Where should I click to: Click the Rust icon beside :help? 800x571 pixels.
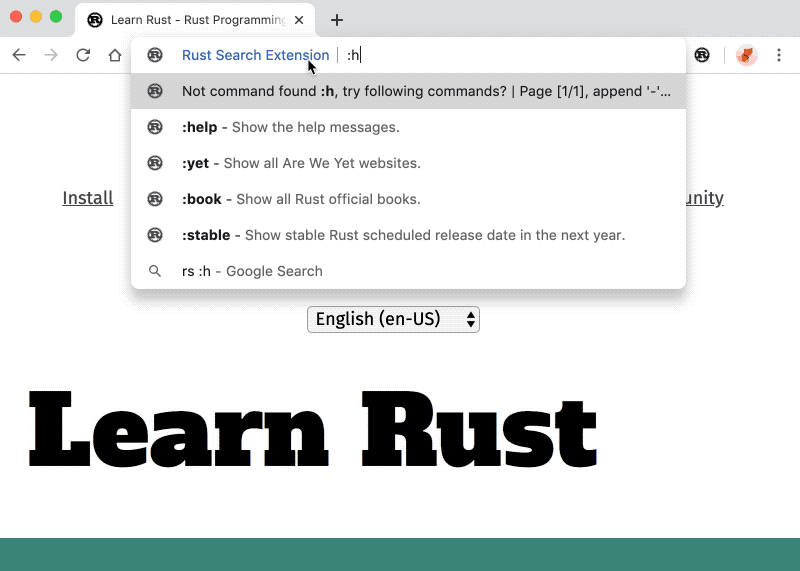pos(155,127)
